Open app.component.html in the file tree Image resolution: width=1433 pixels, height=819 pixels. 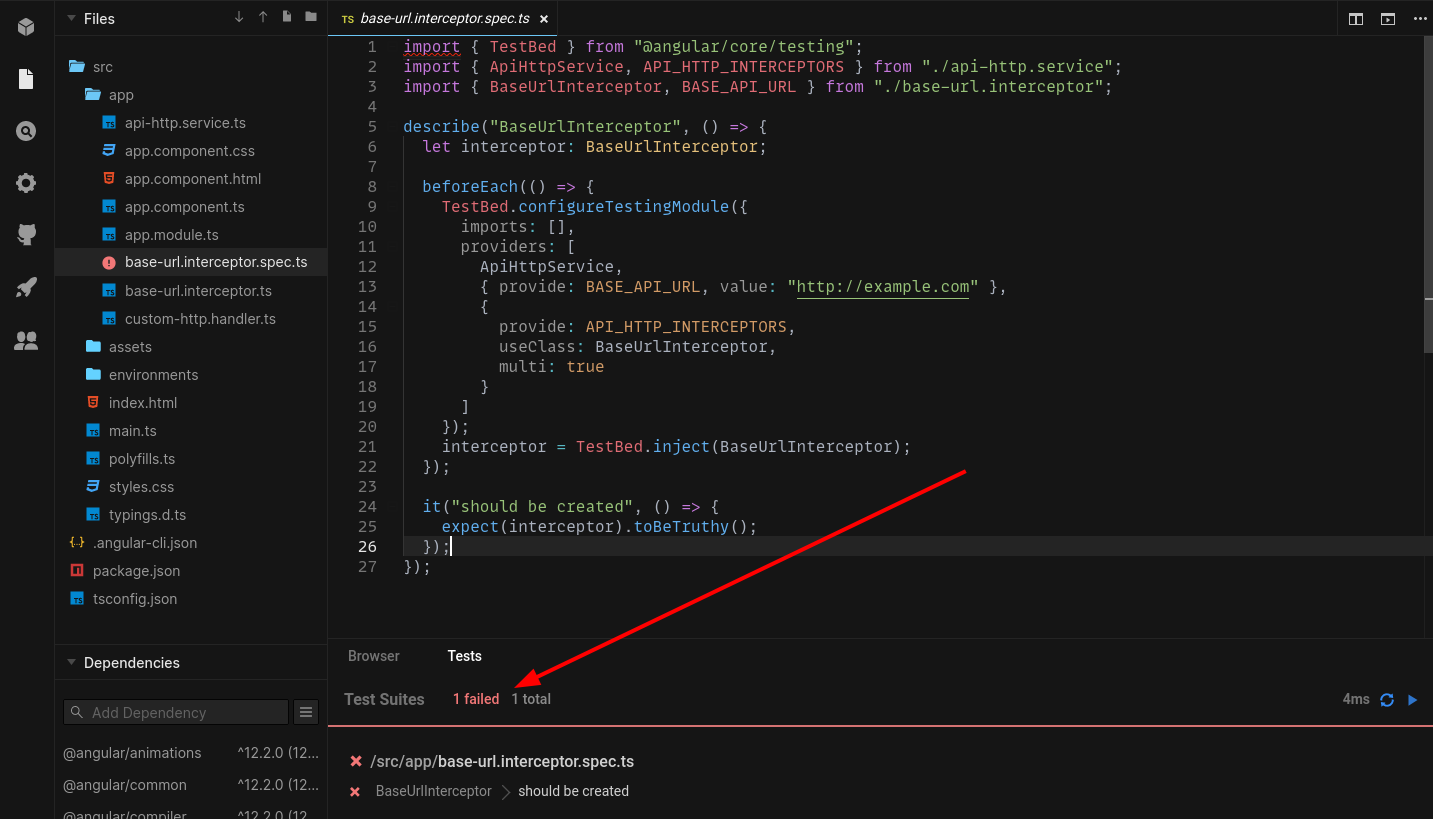(x=191, y=179)
